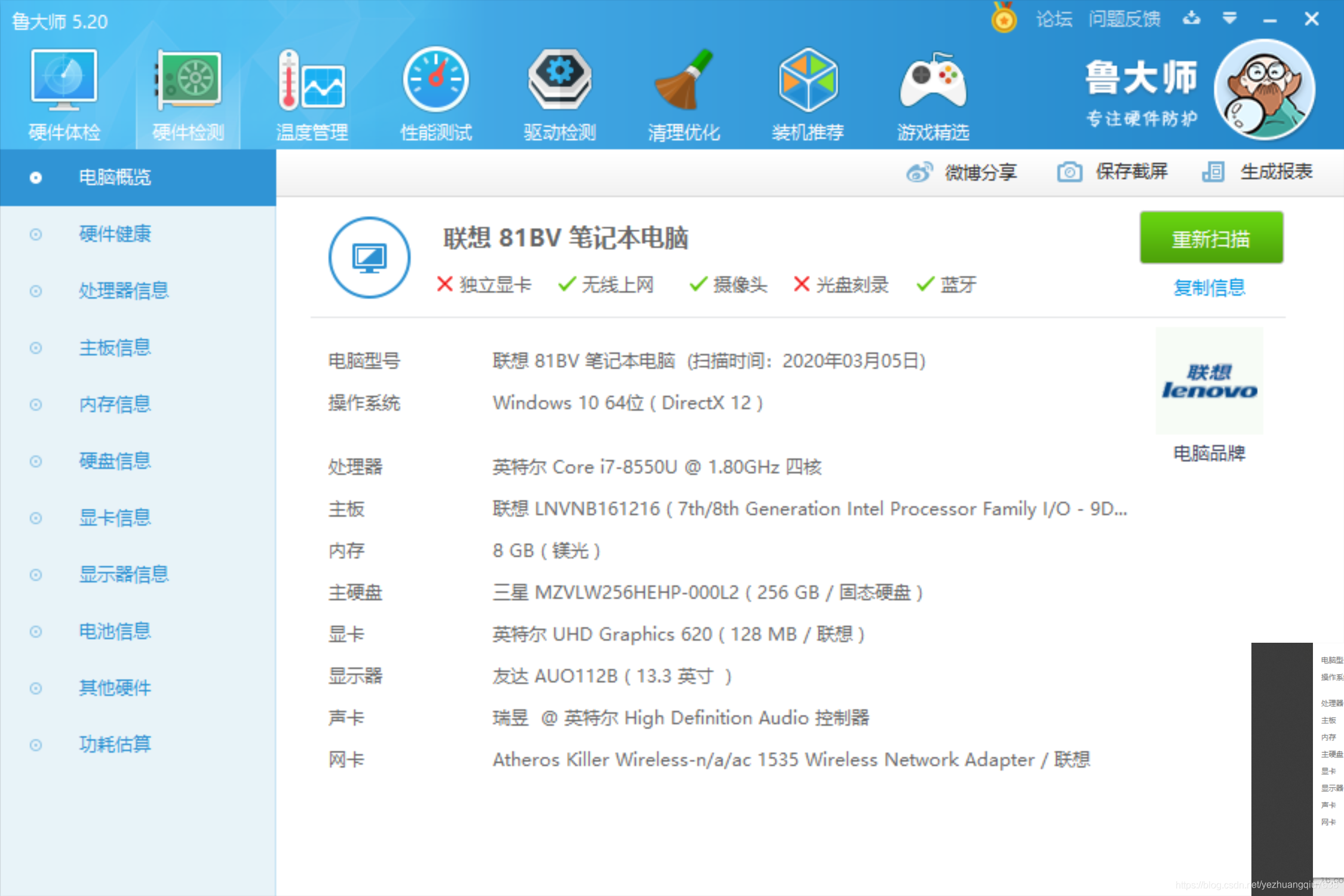Open 问题反馈 feedback
The image size is (1344, 896).
(1125, 19)
